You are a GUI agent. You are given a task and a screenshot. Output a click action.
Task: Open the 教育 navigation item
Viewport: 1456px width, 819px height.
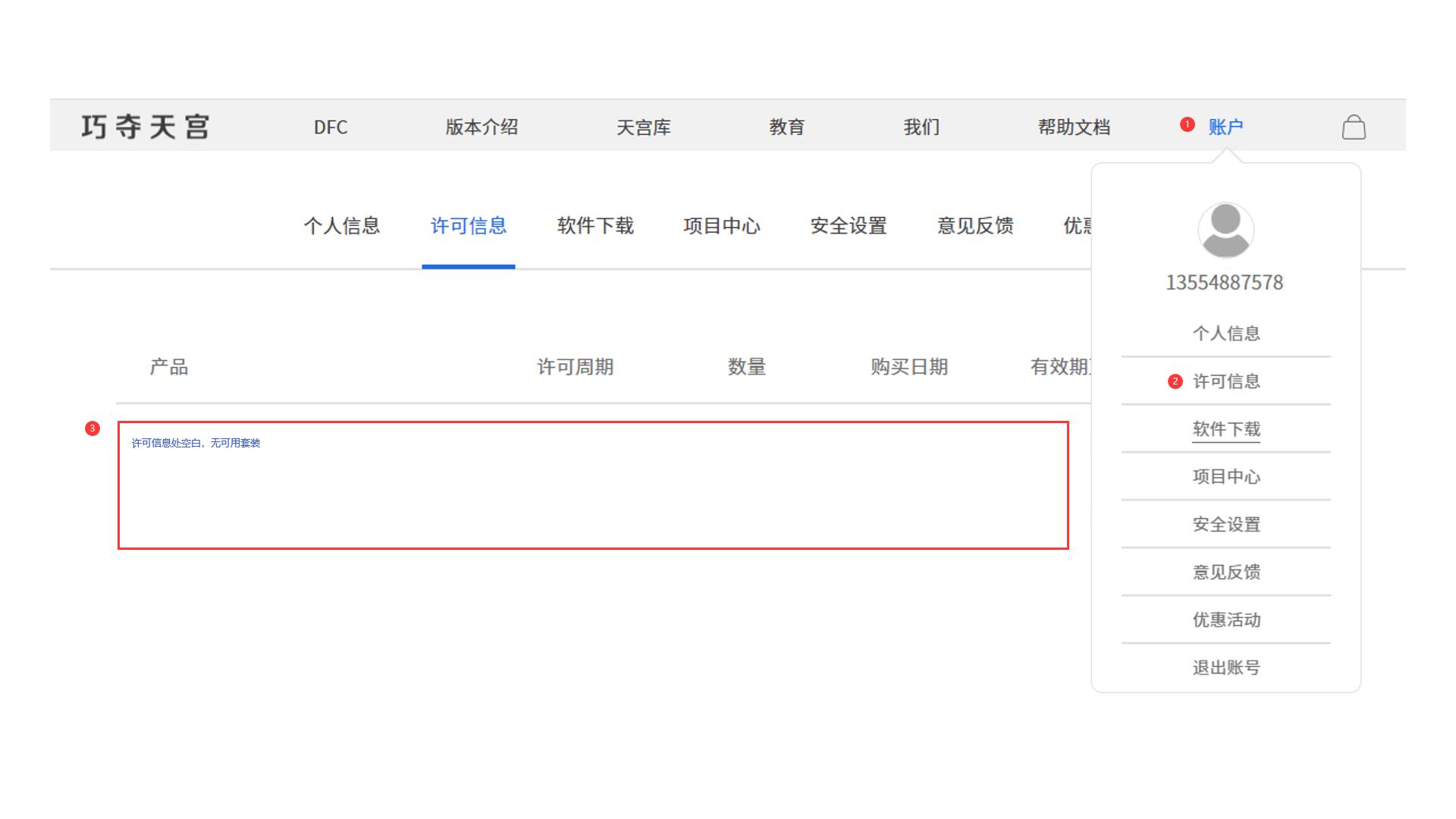786,127
